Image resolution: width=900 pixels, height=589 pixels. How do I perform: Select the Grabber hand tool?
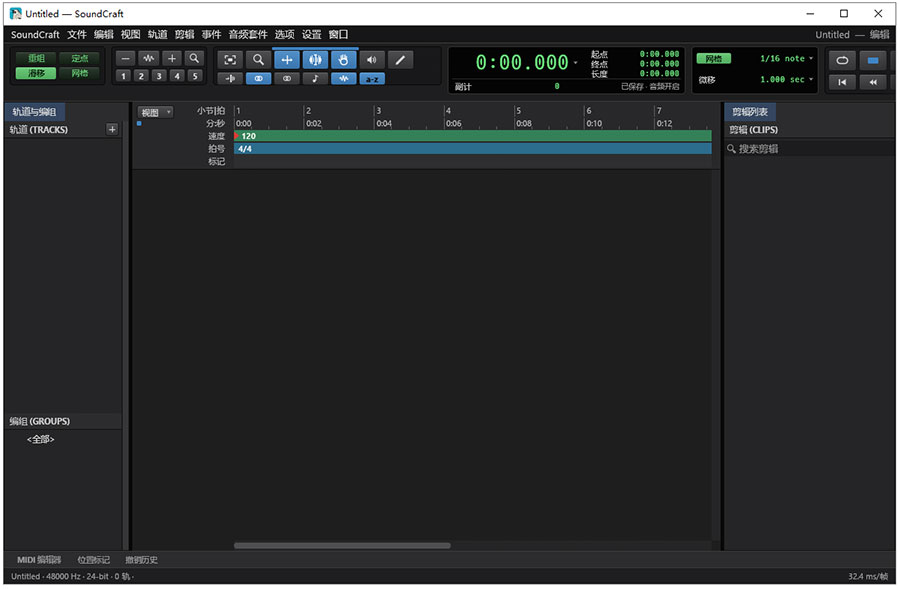(x=343, y=60)
